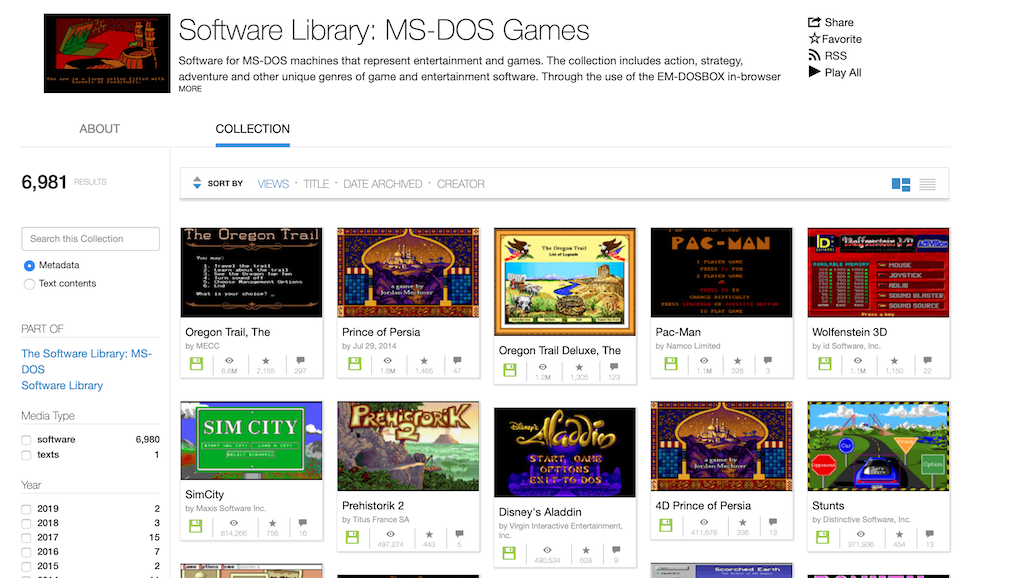Click views eye icon on Pac-Man card
This screenshot has height=578, width=1024.
pyautogui.click(x=704, y=361)
